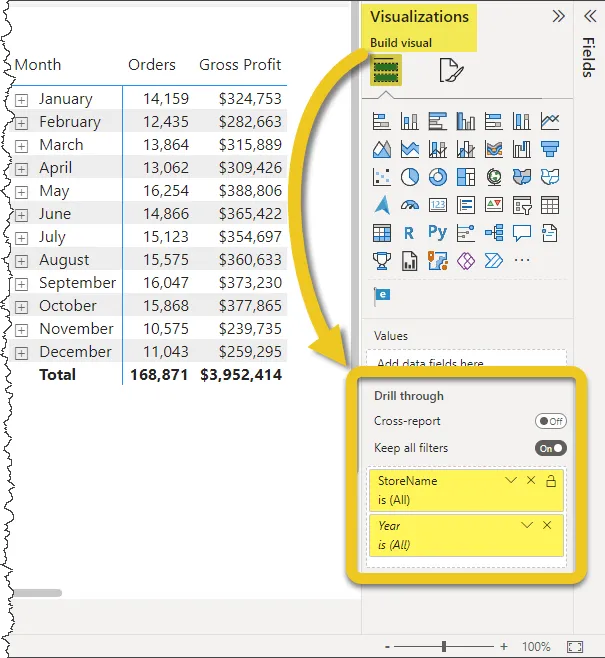Select the Treemap visualization

(x=465, y=177)
